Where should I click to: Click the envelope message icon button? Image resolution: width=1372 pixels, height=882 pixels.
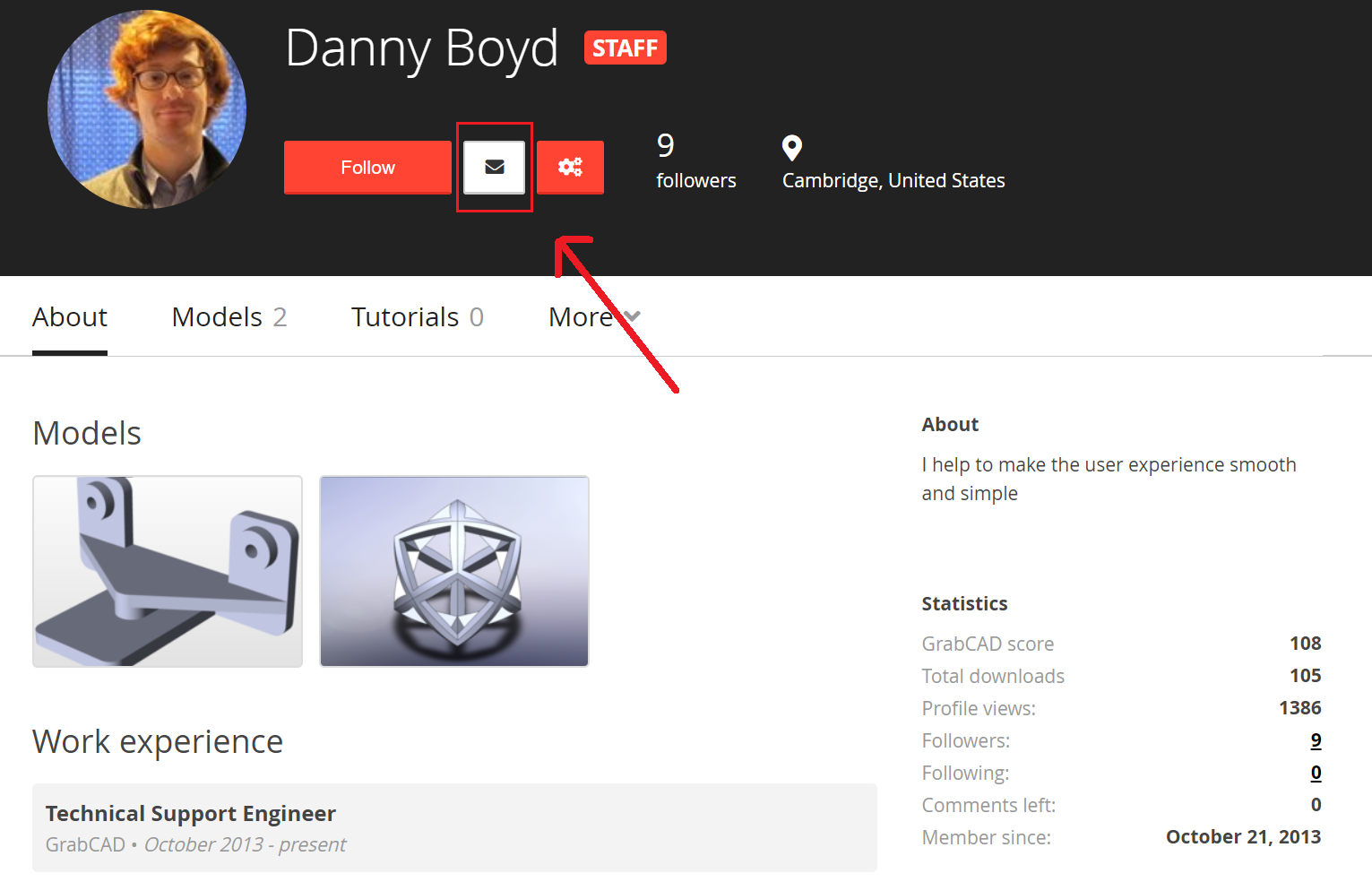pyautogui.click(x=494, y=167)
